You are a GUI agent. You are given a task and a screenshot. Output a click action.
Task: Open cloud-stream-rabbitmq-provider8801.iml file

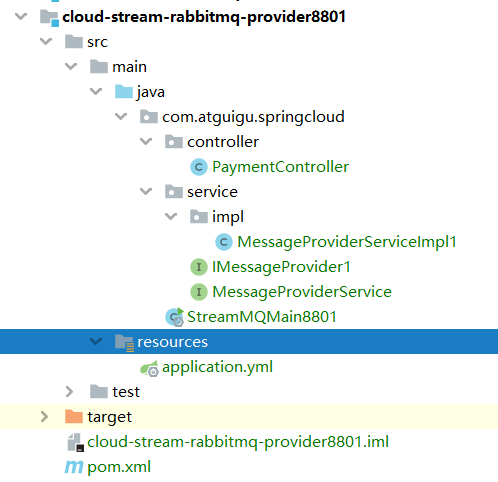tap(238, 442)
